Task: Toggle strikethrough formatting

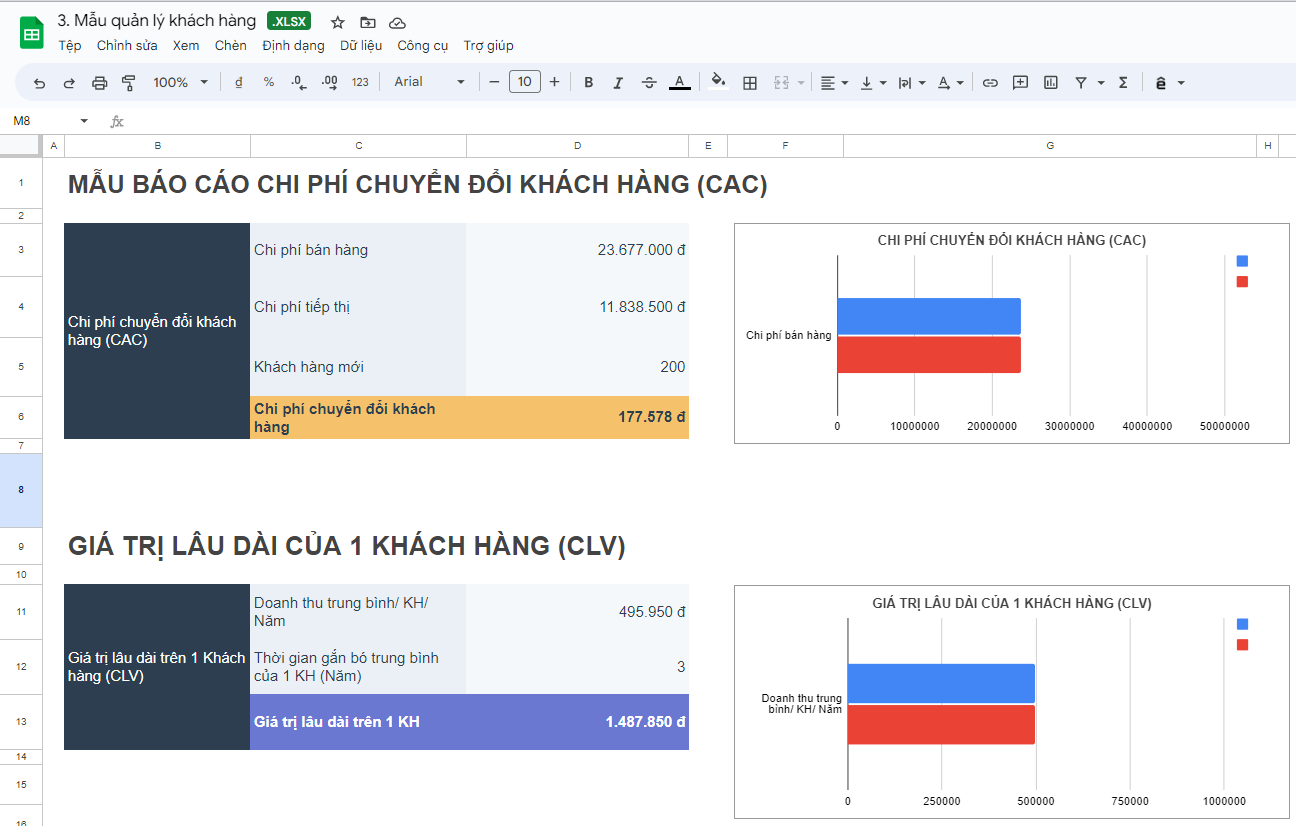Action: pyautogui.click(x=649, y=82)
